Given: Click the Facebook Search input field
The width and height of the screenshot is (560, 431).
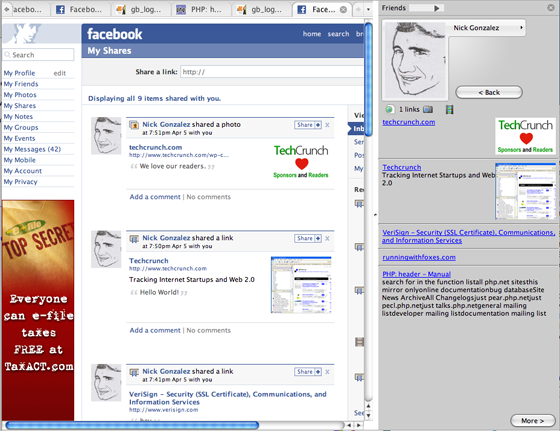Looking at the screenshot, I should coord(38,55).
